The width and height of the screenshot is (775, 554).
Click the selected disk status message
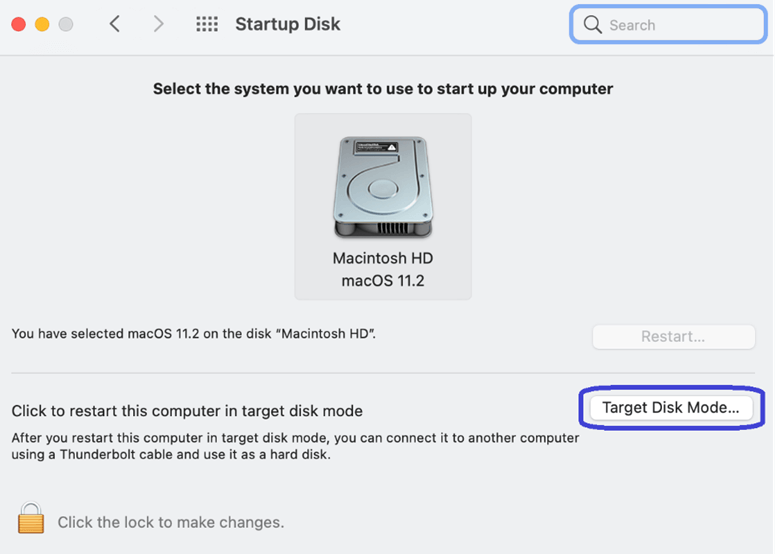(194, 334)
